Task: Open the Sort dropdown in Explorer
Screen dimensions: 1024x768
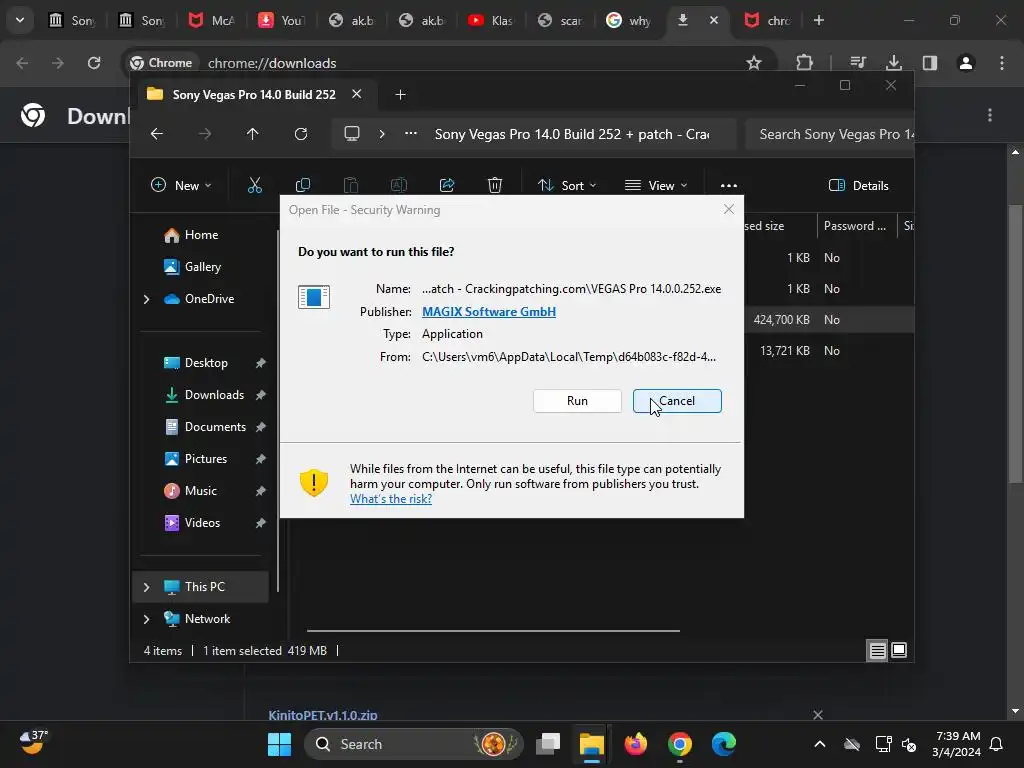Action: point(567,185)
